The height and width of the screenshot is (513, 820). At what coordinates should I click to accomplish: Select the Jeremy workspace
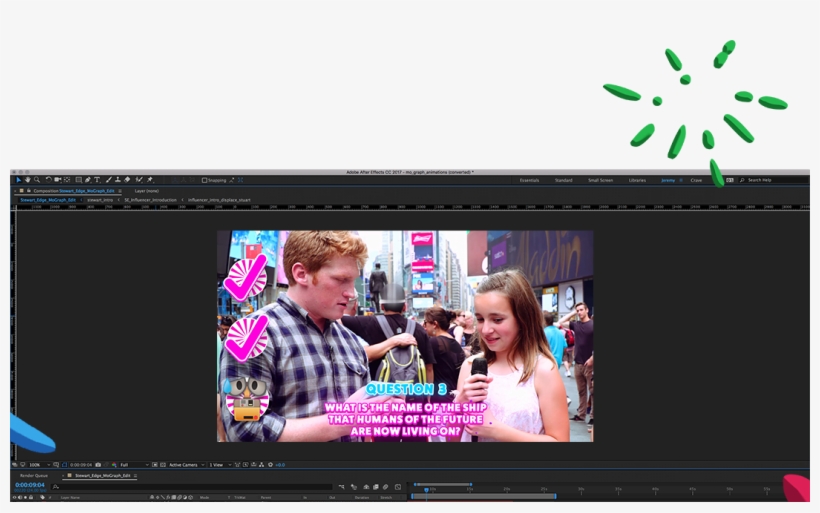tap(668, 180)
